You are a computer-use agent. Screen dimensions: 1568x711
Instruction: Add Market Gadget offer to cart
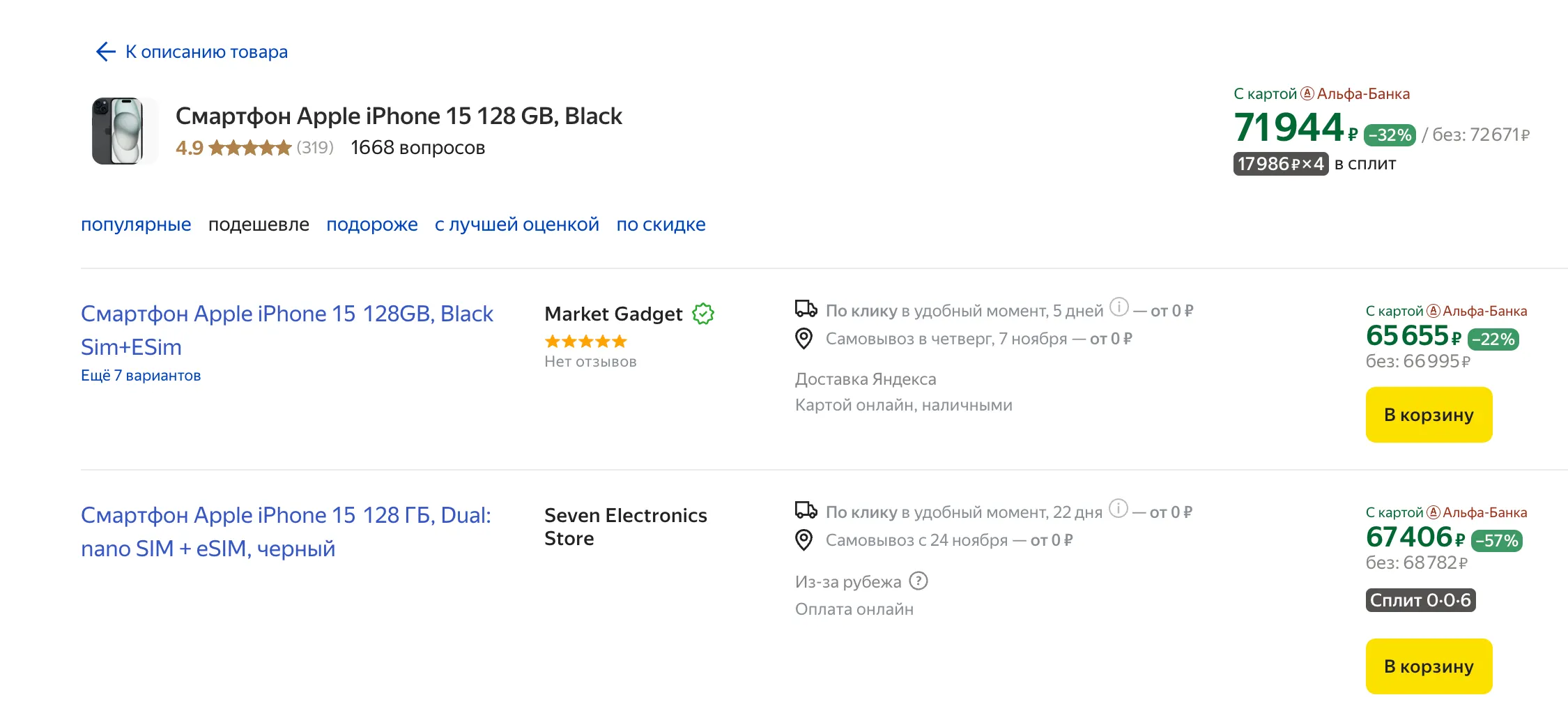click(1429, 415)
